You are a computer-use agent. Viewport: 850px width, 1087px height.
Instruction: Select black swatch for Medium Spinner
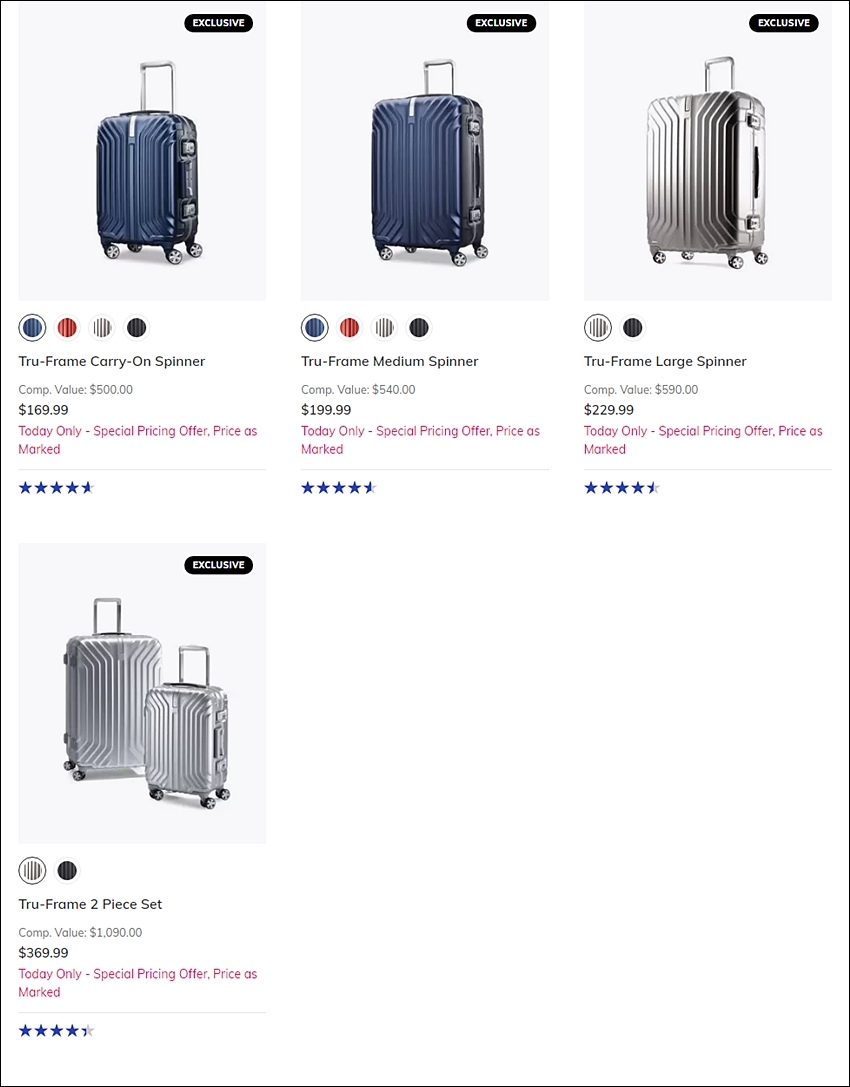419,327
